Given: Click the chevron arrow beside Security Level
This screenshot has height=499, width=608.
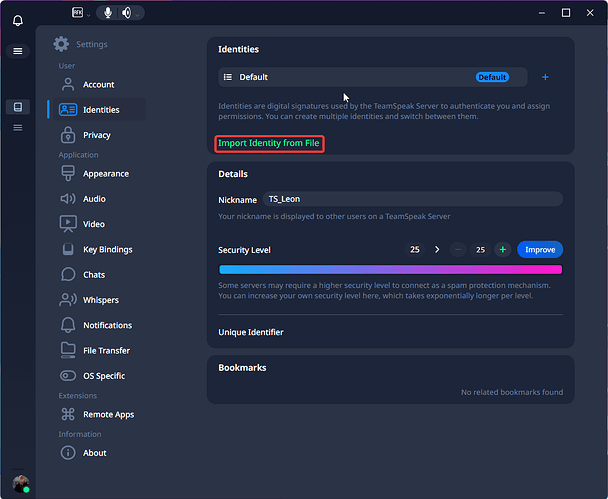Looking at the screenshot, I should [x=437, y=250].
